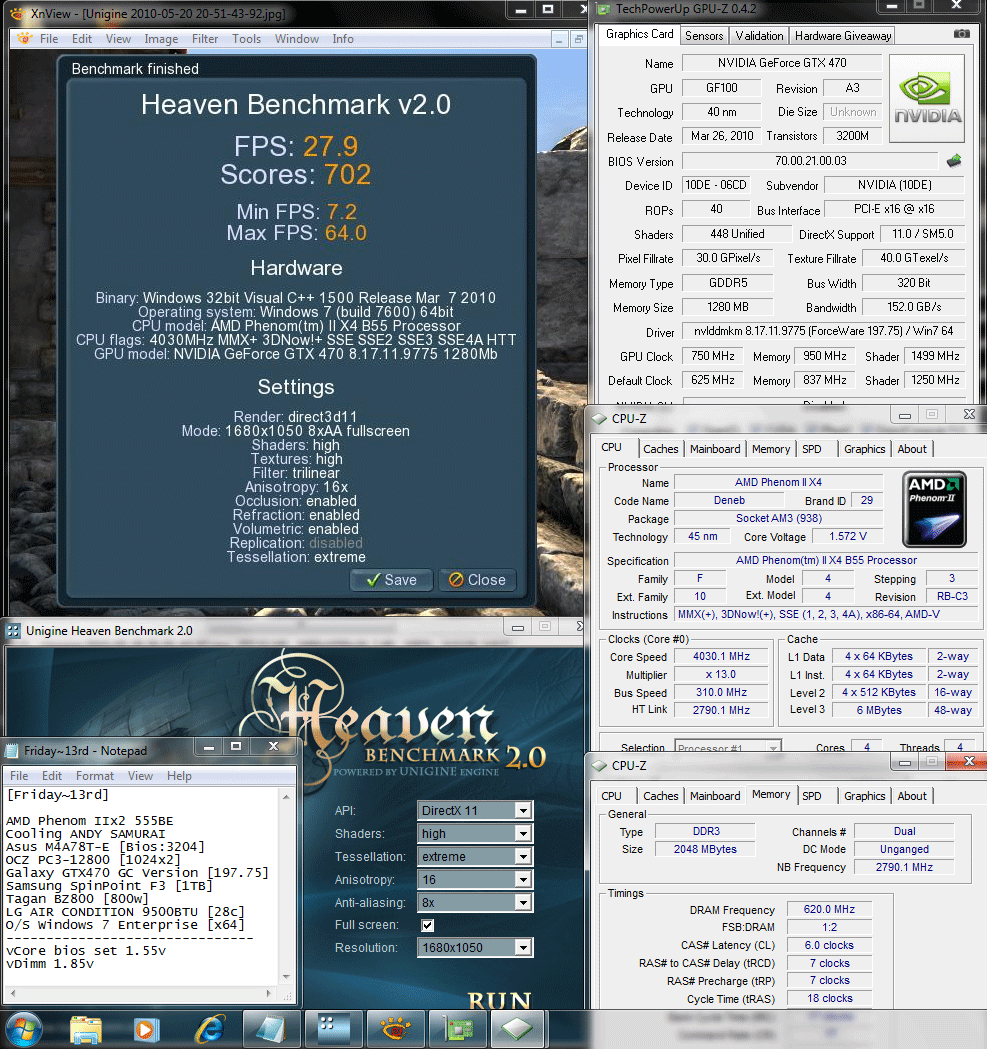Open XnView File menu
Screen dimensions: 987x1049
[x=49, y=39]
